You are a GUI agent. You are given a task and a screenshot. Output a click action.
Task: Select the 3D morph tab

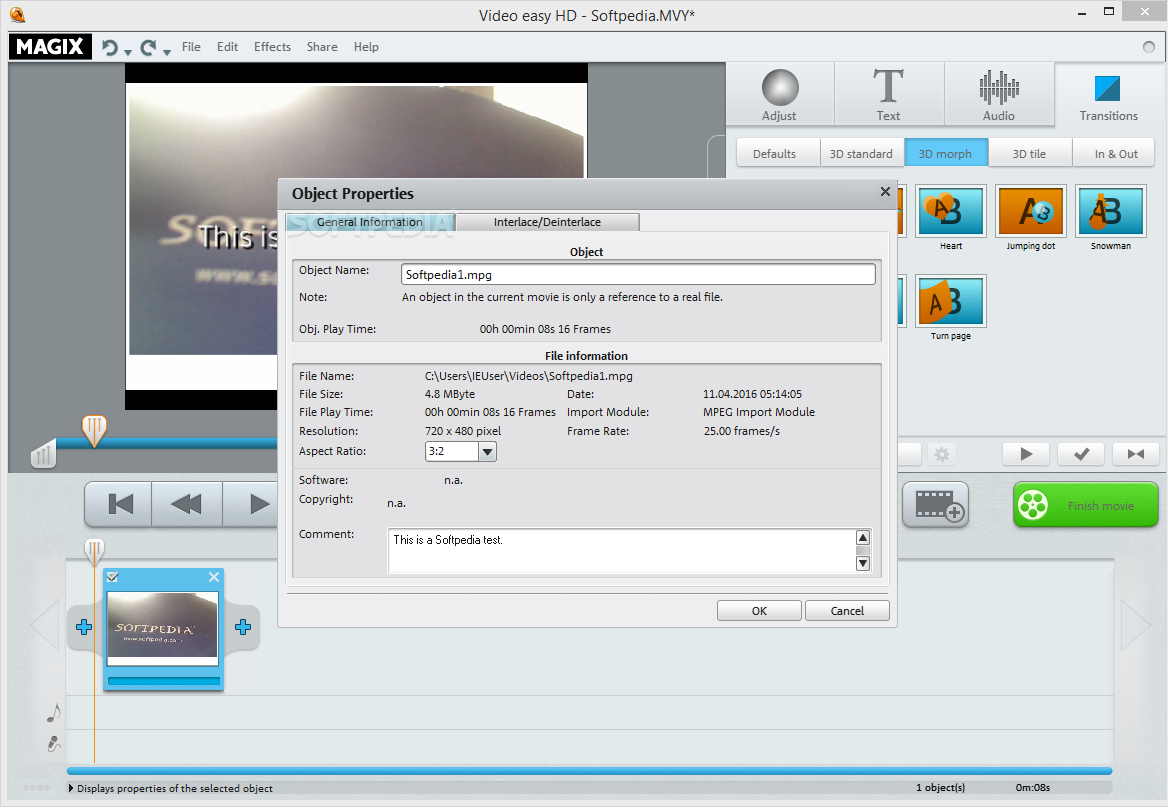pyautogui.click(x=945, y=154)
